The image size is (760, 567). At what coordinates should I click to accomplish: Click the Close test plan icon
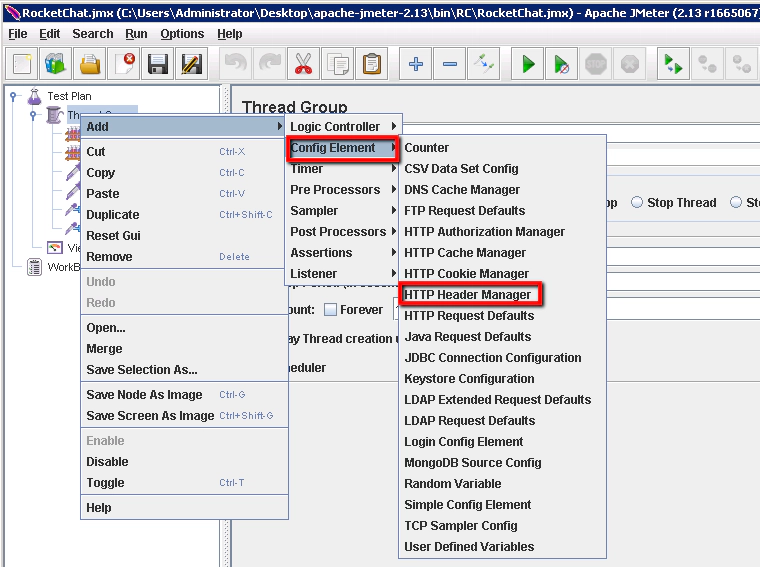pyautogui.click(x=124, y=64)
